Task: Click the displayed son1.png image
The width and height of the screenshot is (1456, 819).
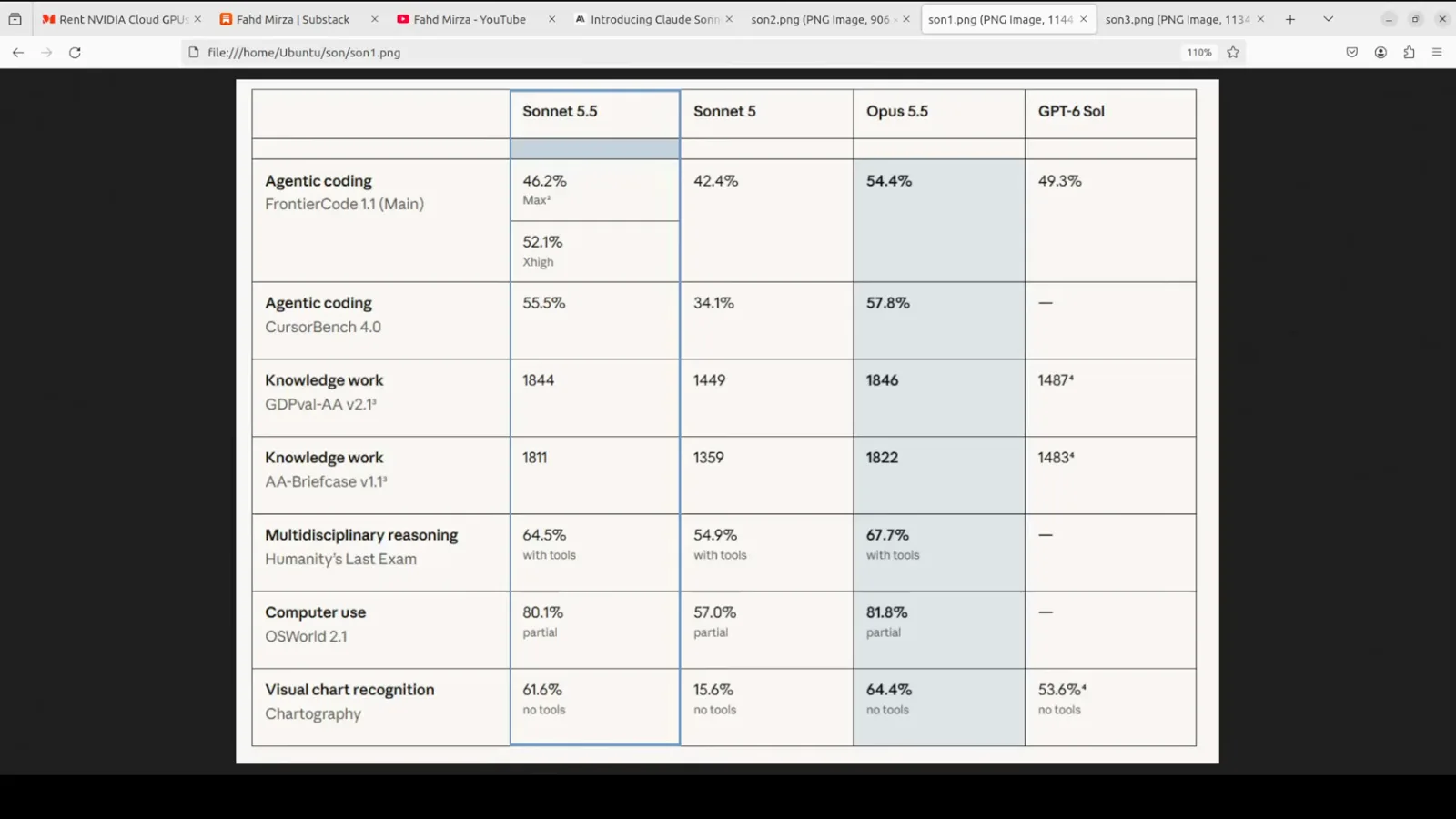Action: tap(727, 421)
